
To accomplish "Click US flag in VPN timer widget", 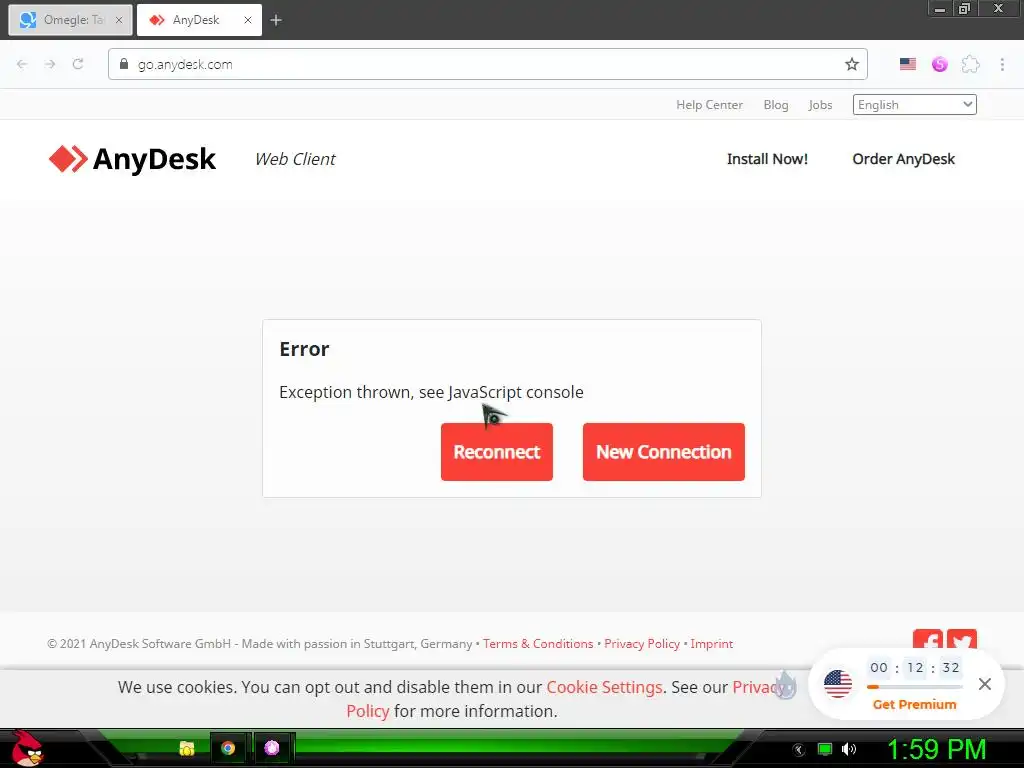I will click(838, 684).
